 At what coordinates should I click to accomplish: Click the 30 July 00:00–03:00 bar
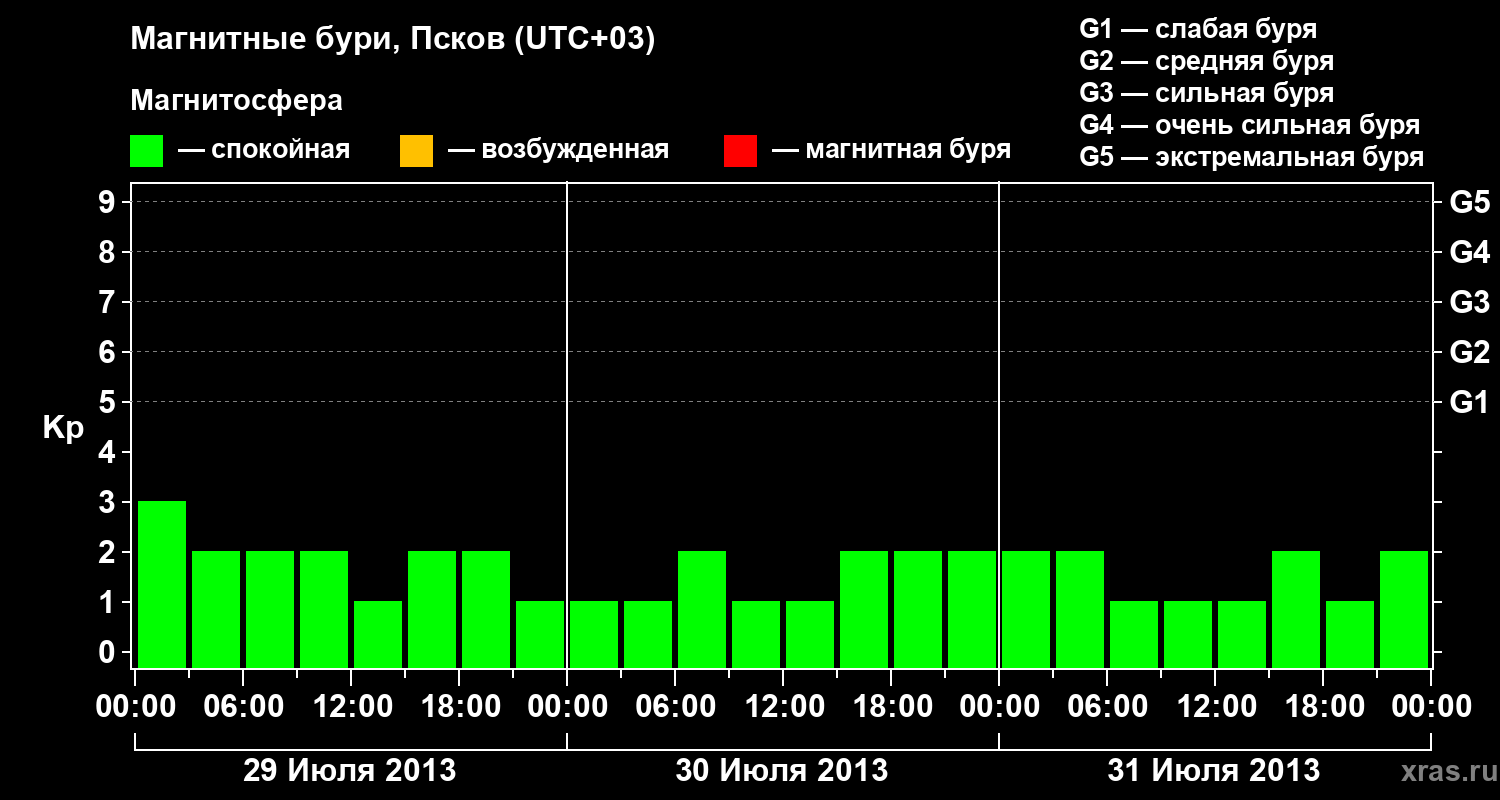click(594, 634)
